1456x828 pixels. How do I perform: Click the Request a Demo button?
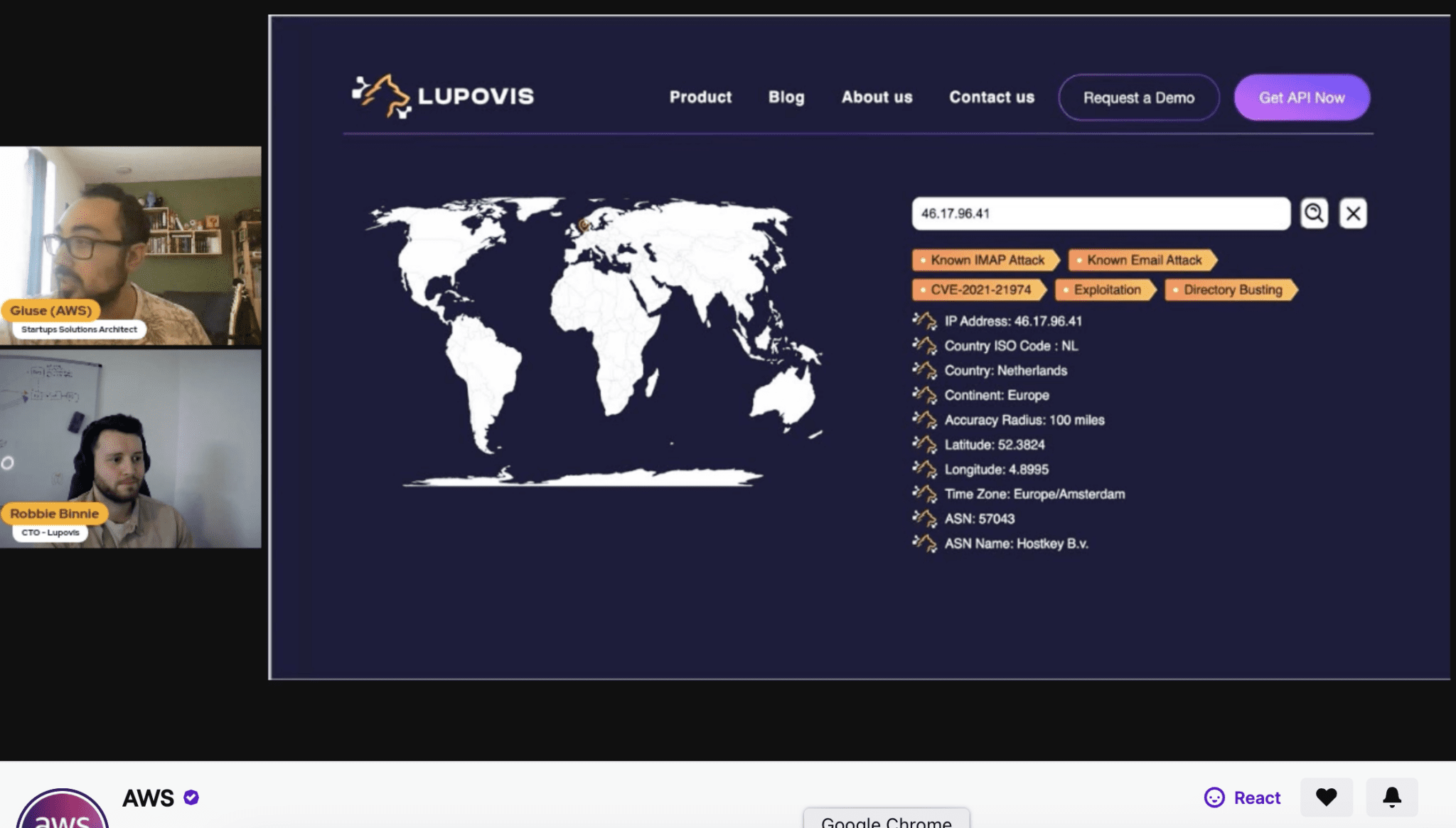[1138, 97]
